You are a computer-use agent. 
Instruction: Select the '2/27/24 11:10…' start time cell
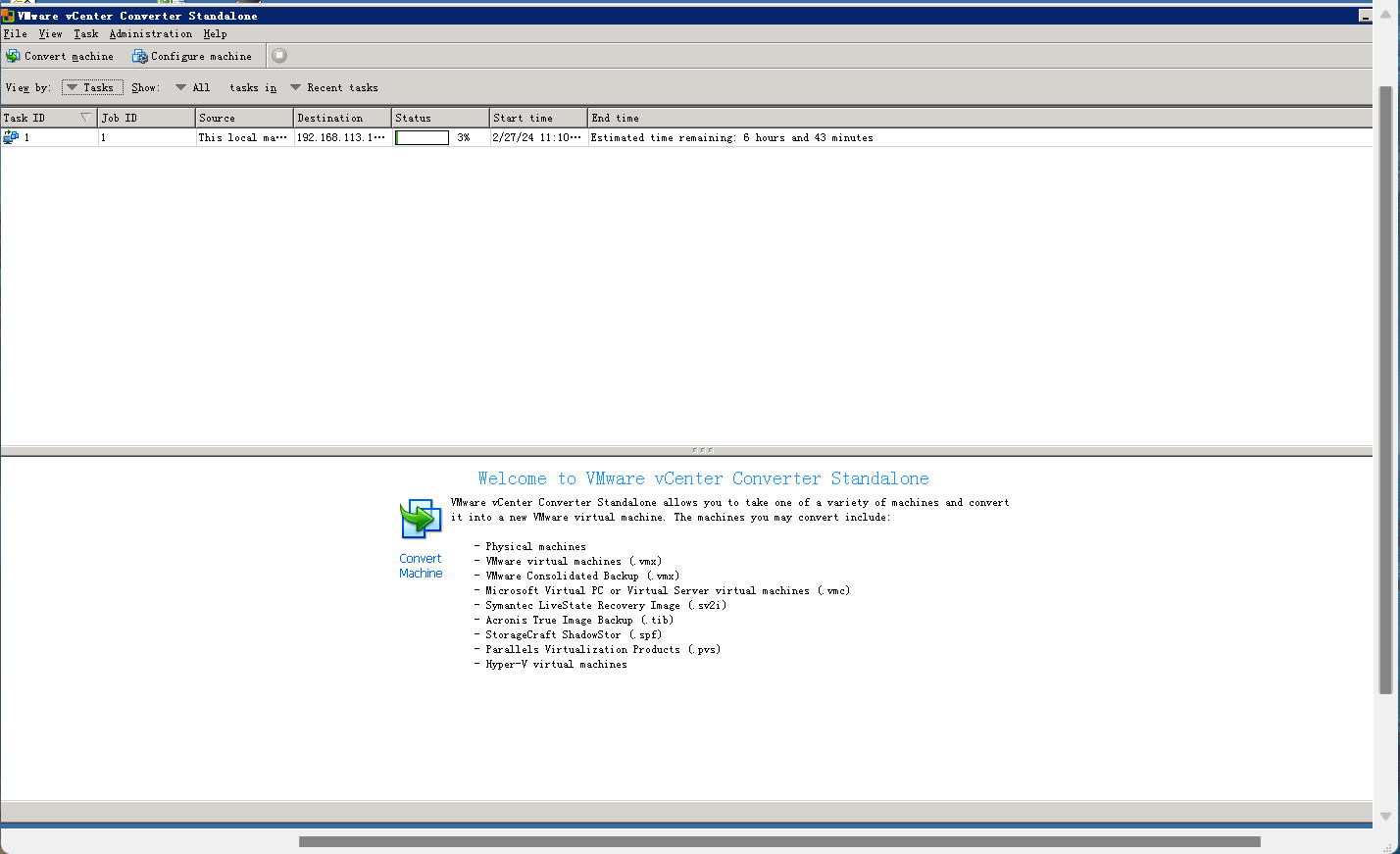pyautogui.click(x=539, y=137)
